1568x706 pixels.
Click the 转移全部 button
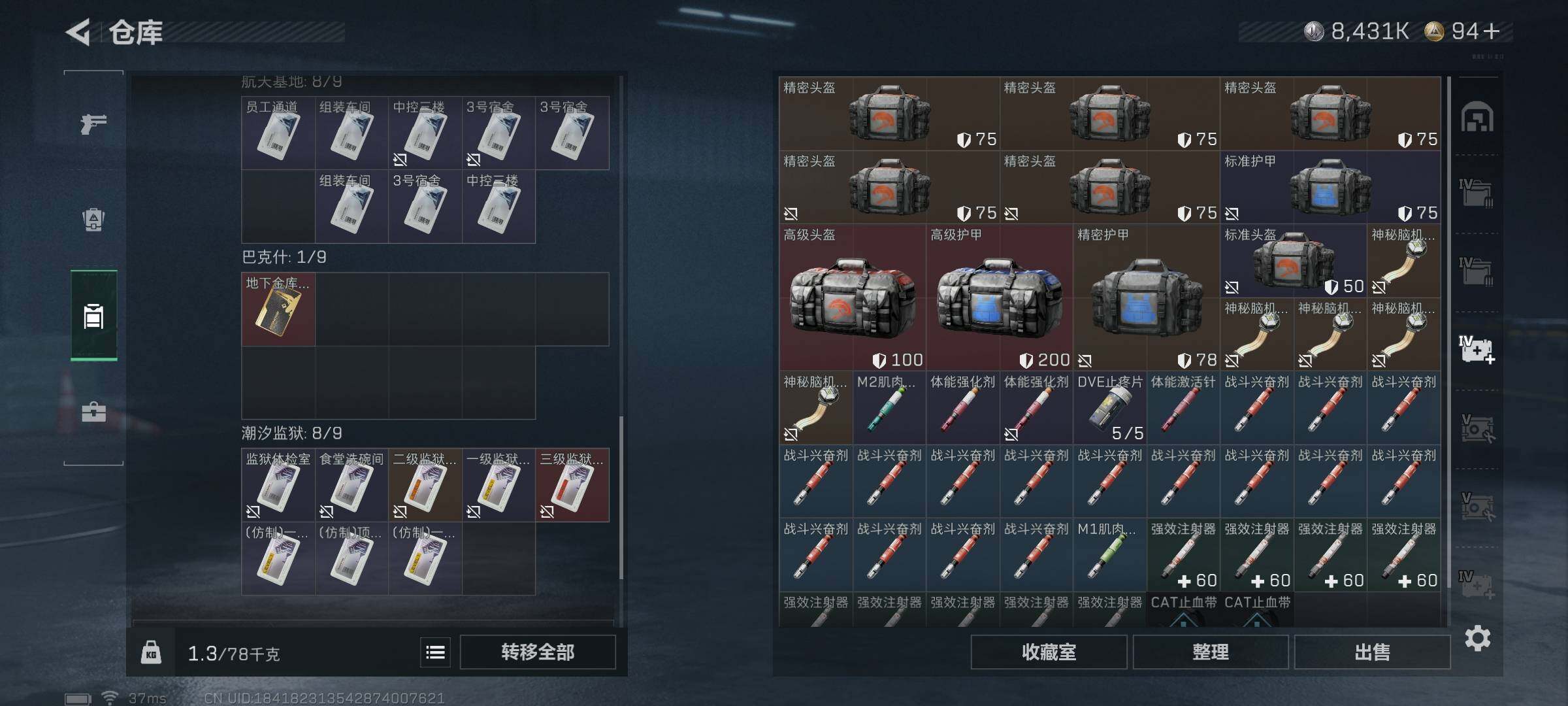coord(538,652)
